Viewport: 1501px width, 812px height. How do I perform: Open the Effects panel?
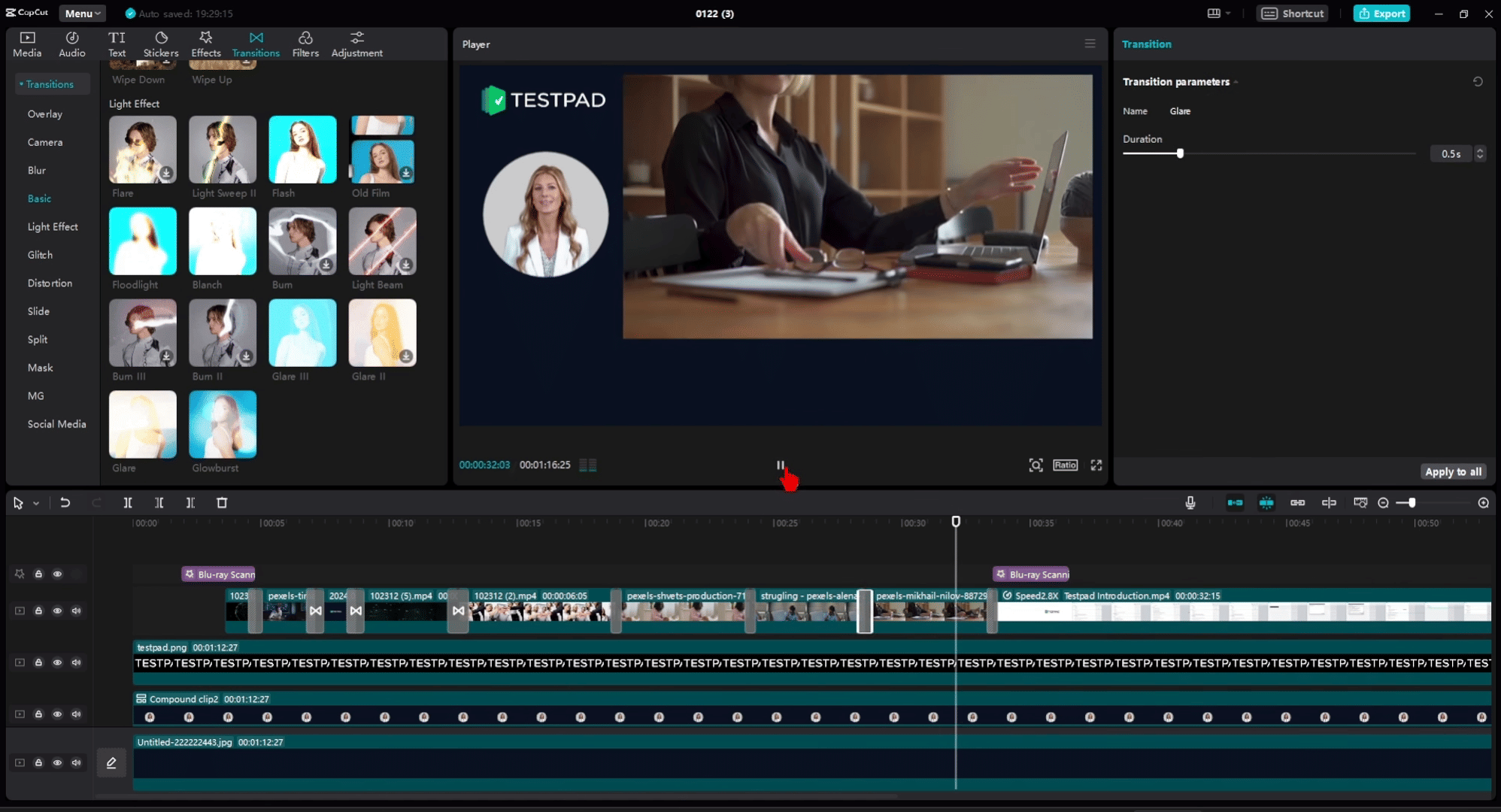tap(205, 44)
